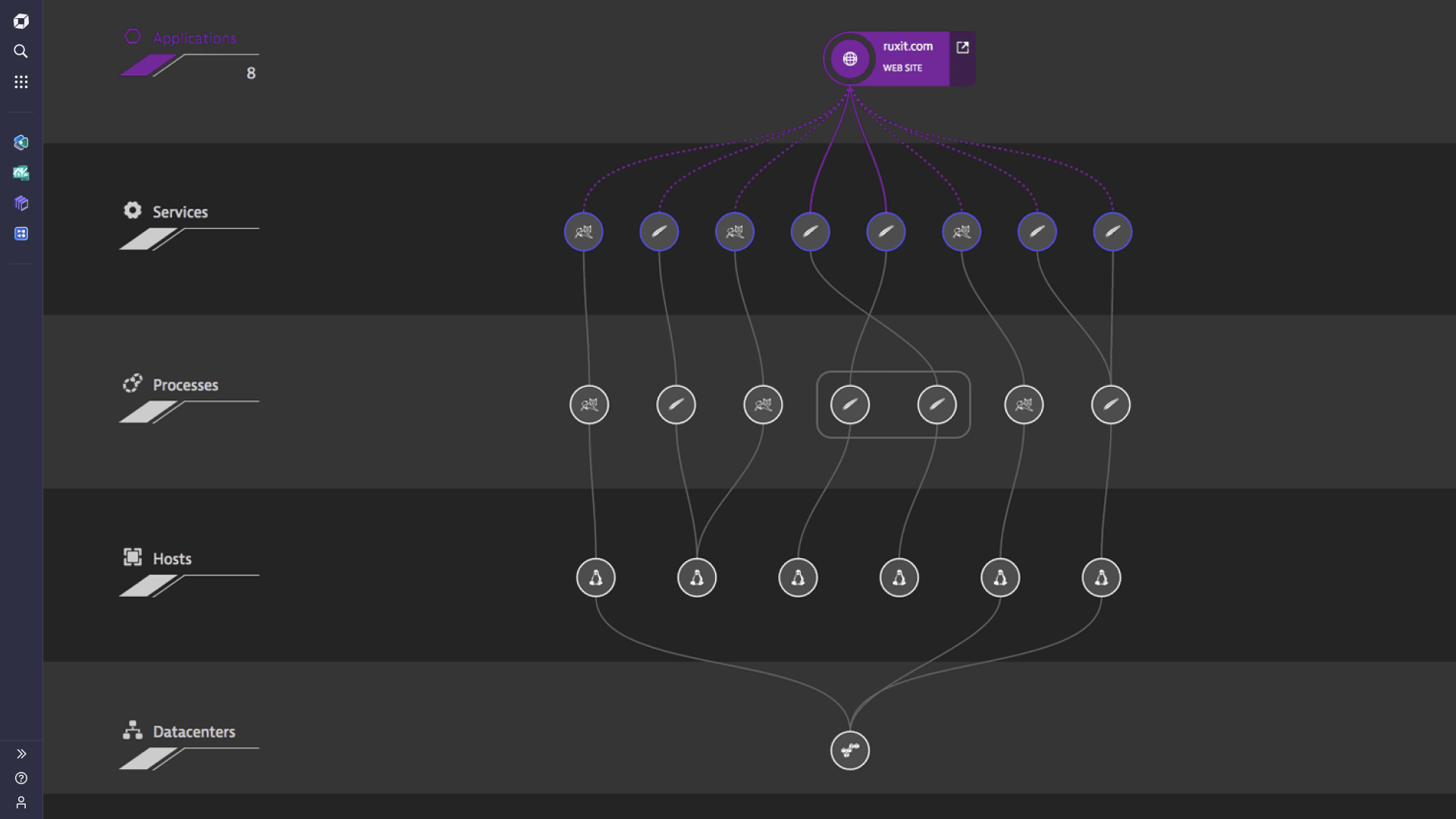Select the leftmost Linux host node

tap(596, 578)
